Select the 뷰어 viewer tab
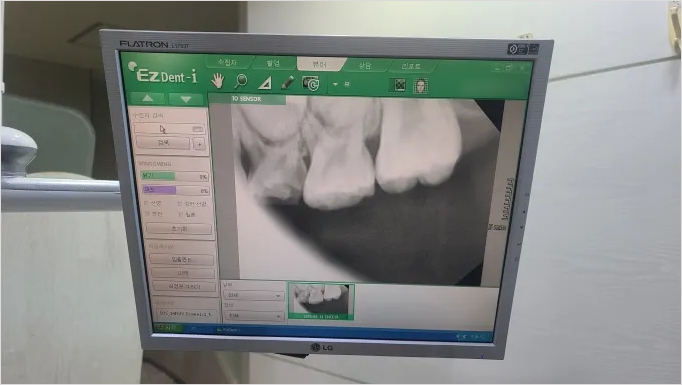682x385 pixels. tap(320, 64)
